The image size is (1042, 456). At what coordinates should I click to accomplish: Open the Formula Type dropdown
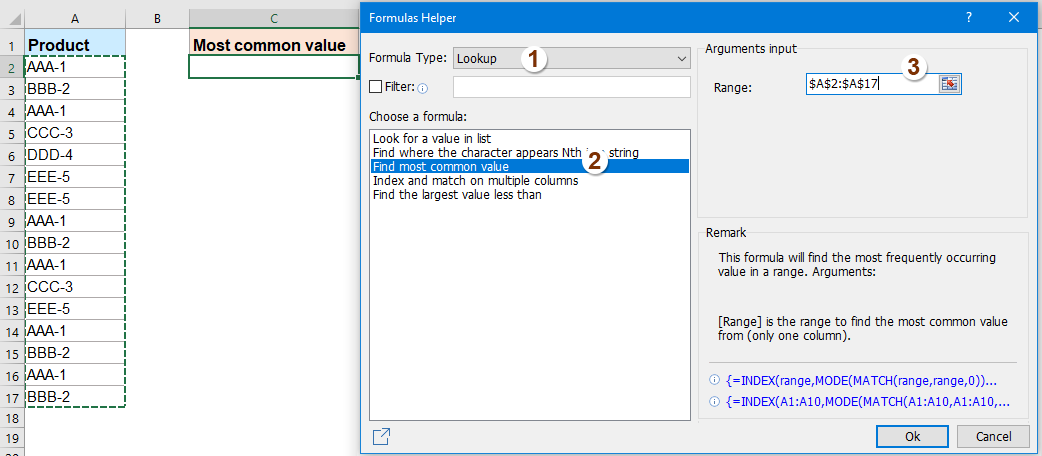click(x=571, y=58)
